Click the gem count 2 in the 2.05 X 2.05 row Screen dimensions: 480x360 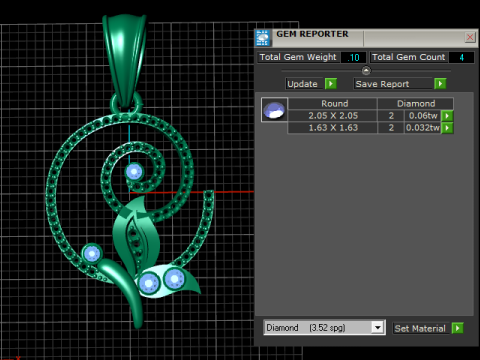pos(391,116)
